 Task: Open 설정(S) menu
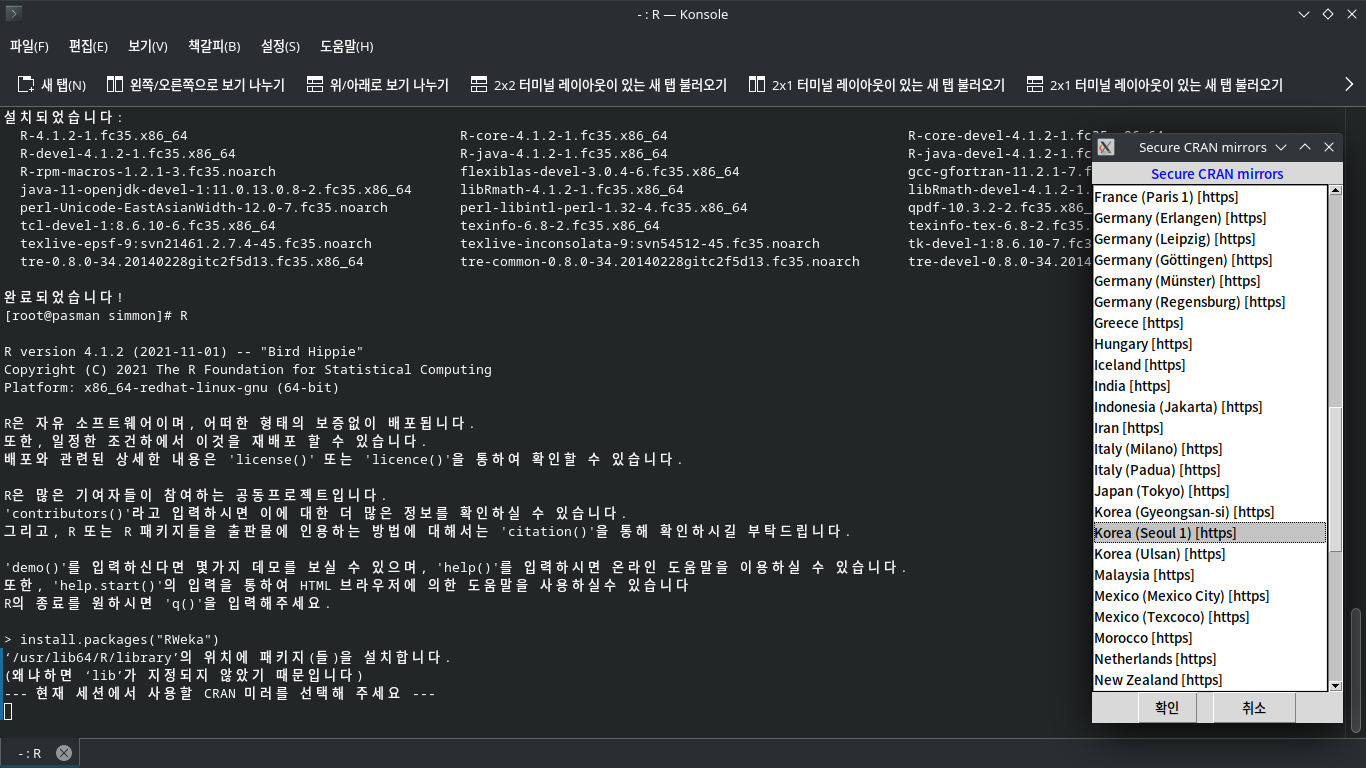280,46
